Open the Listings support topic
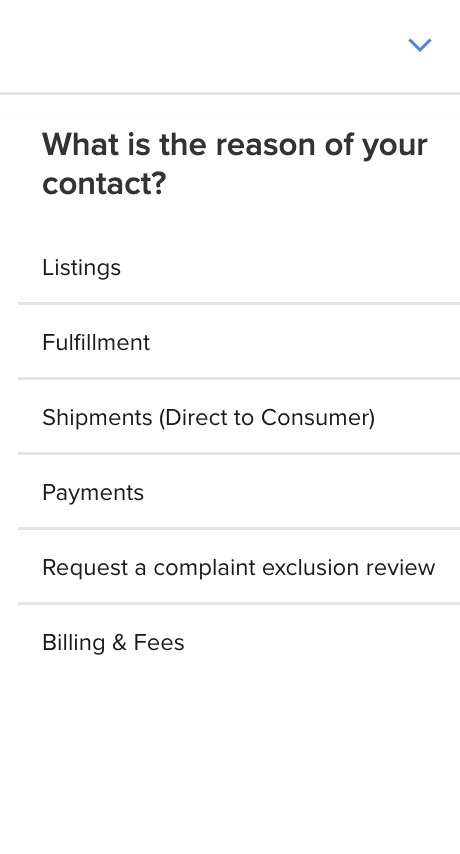Screen dimensions: 460x854 (239, 267)
